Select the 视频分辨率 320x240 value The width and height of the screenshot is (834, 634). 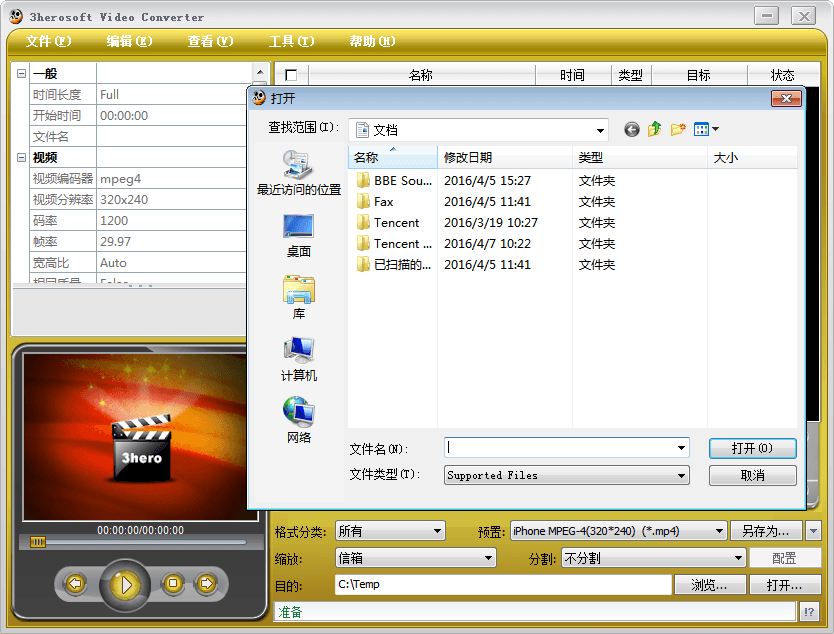click(x=170, y=199)
